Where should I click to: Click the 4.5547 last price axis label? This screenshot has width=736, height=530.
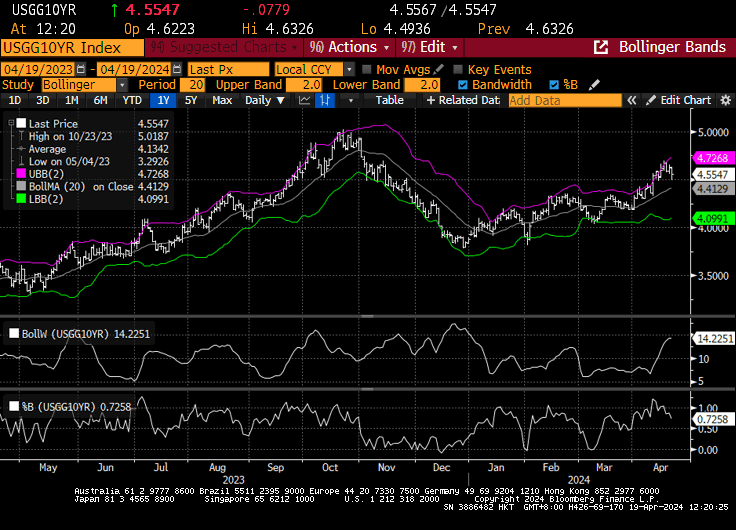(x=712, y=175)
